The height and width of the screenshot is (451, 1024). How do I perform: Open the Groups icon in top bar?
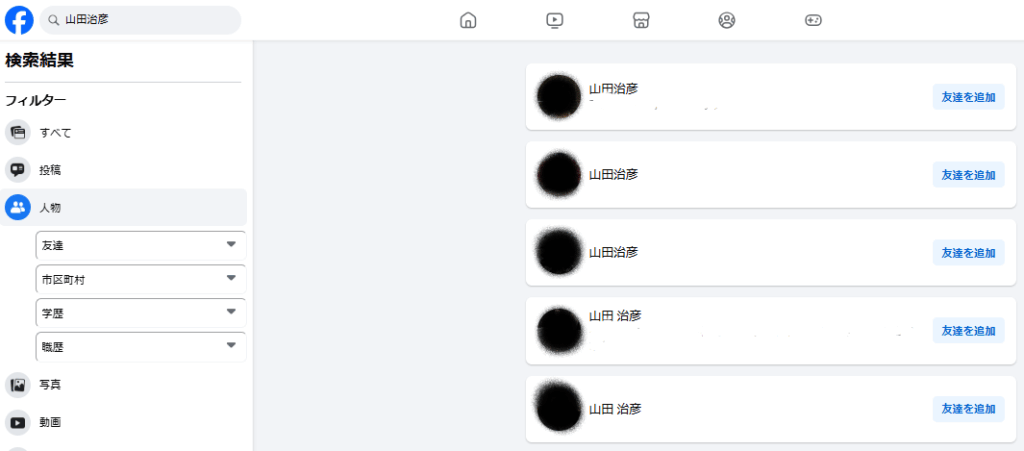pos(727,20)
